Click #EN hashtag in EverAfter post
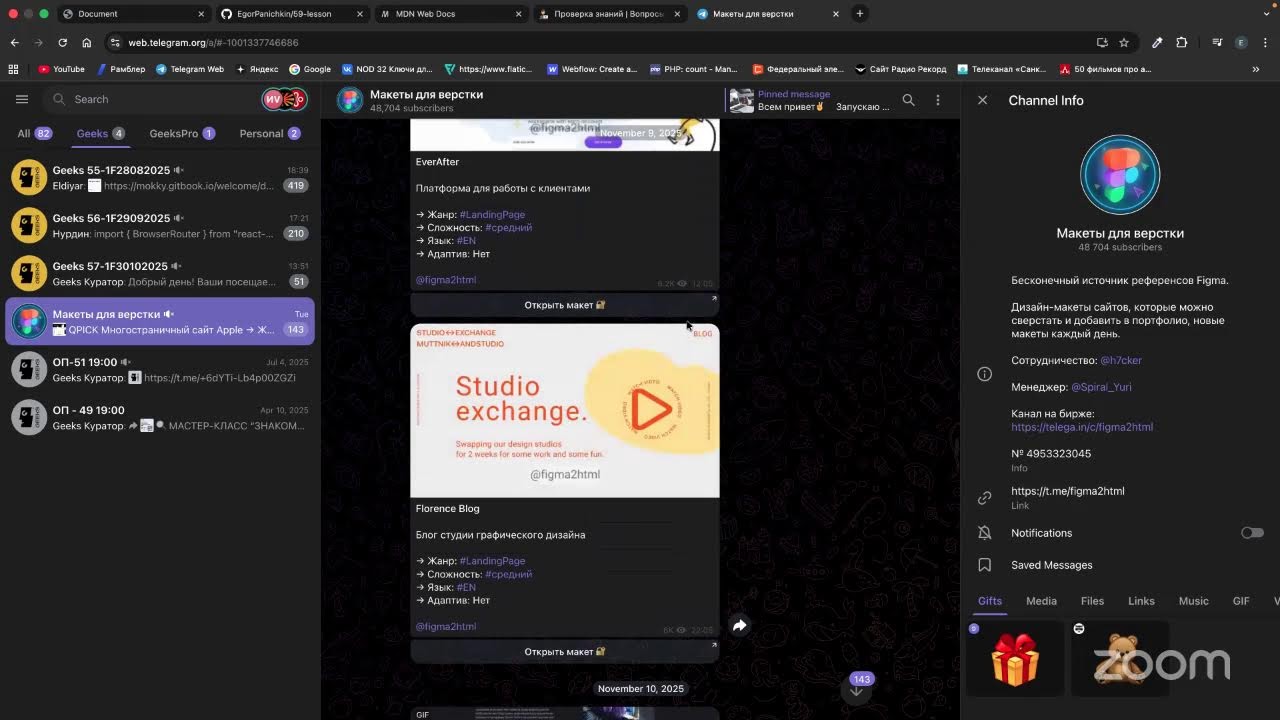This screenshot has width=1280, height=720. (x=466, y=241)
